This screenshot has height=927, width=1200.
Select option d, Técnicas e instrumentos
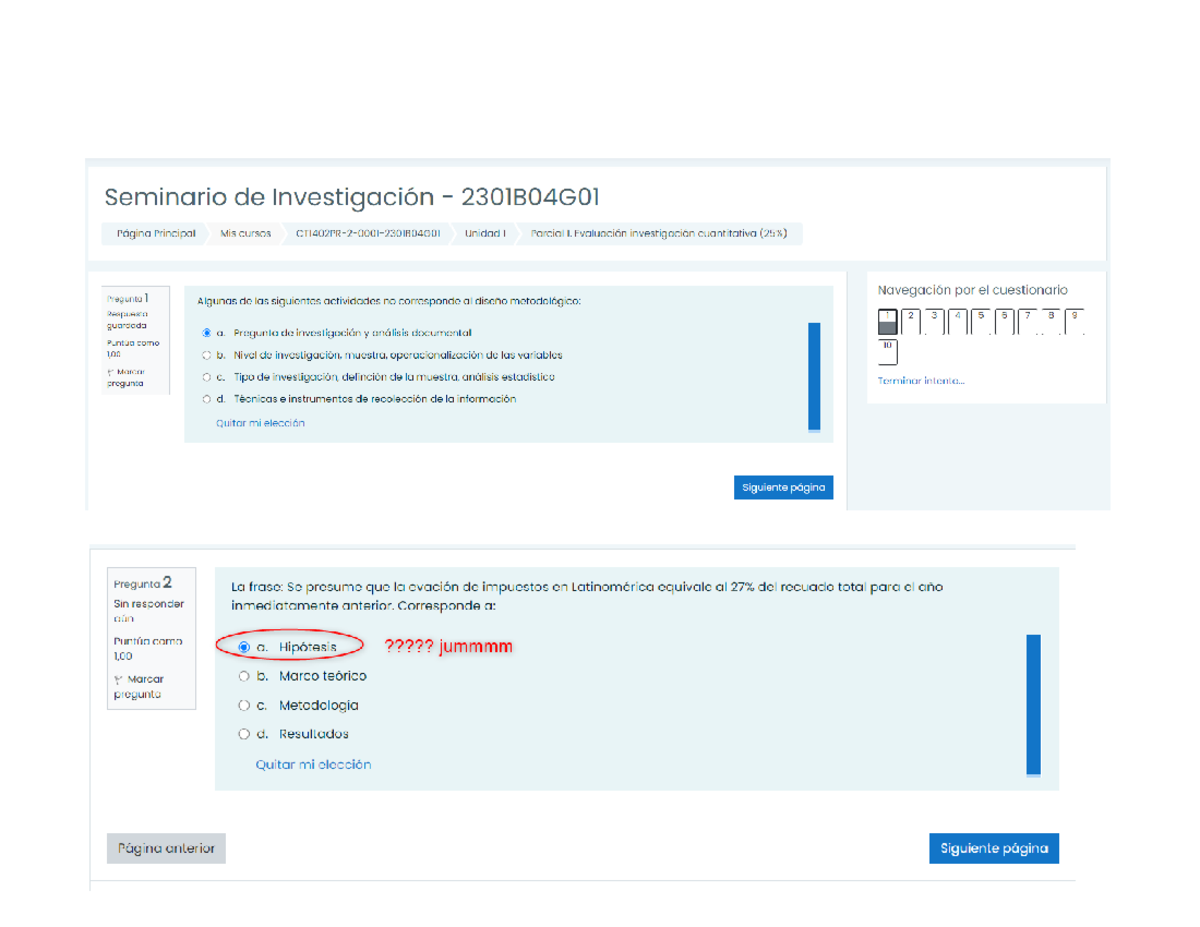tap(207, 399)
